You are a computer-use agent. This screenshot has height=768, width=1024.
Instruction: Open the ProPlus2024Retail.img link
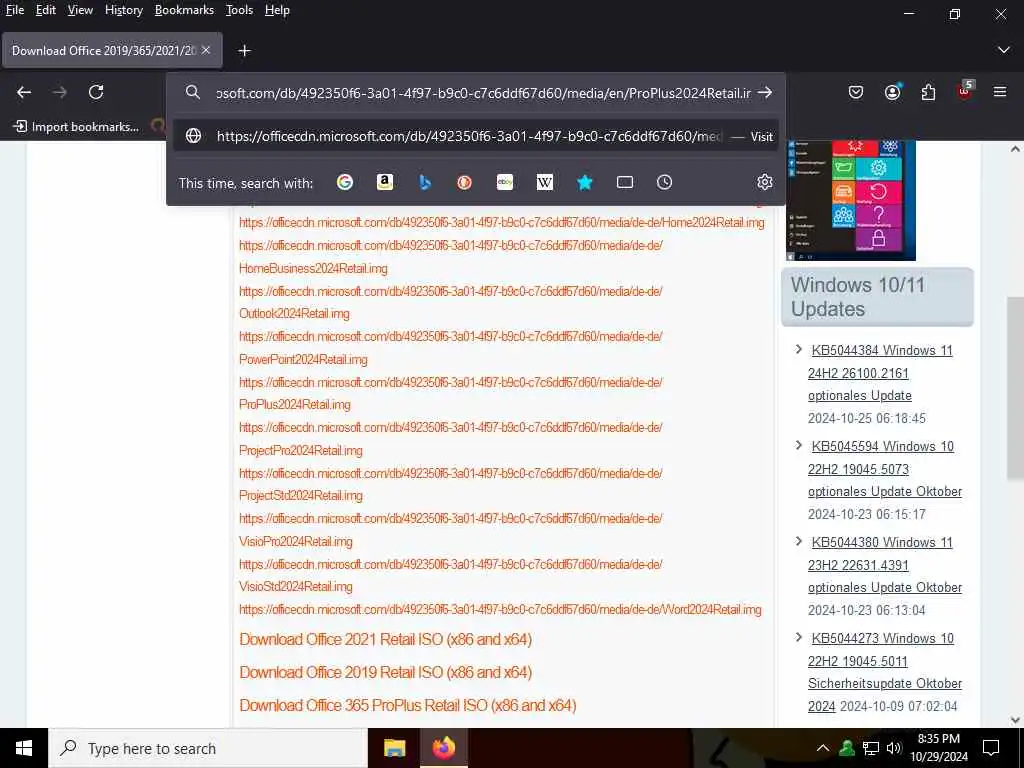(x=451, y=393)
